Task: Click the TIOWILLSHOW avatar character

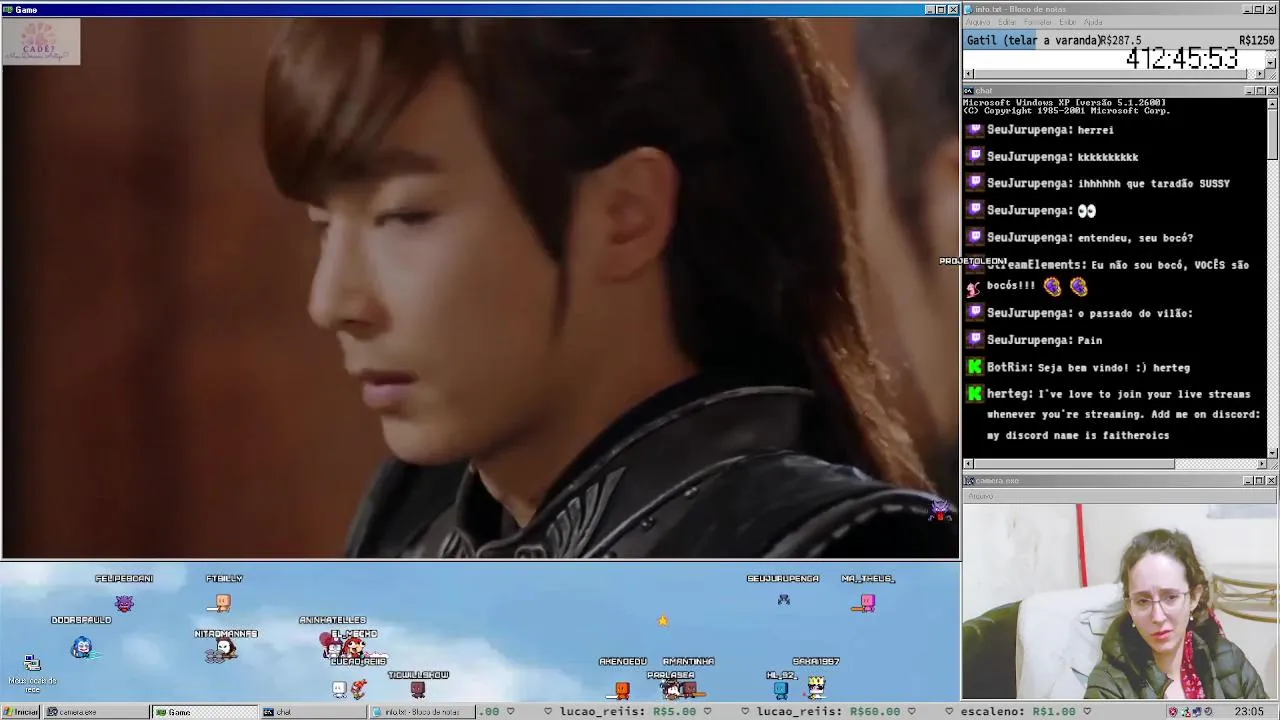Action: (418, 689)
